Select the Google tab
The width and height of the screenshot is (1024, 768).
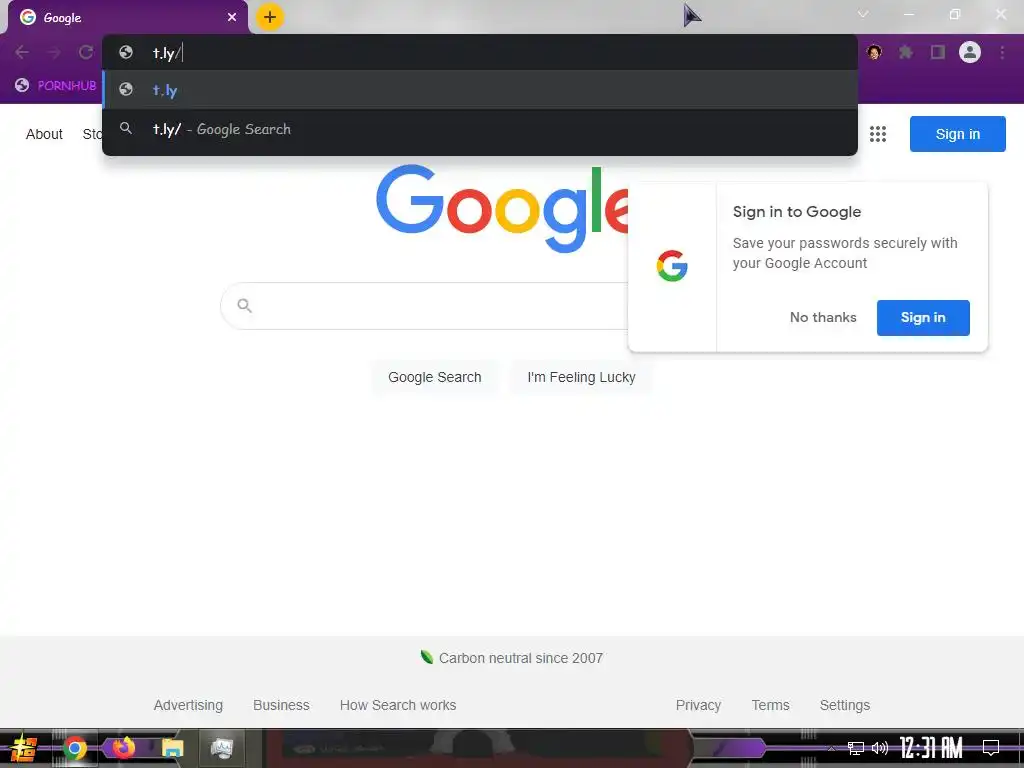(x=127, y=18)
